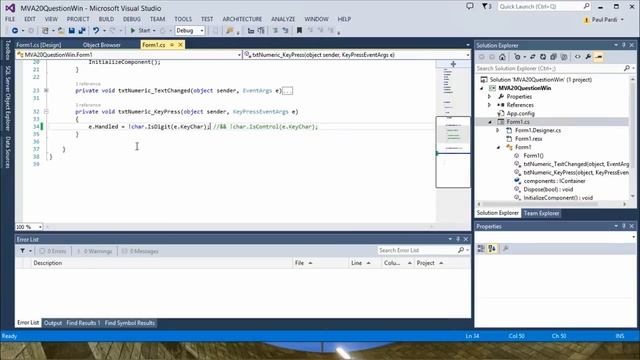This screenshot has height=360, width=640.
Task: Open the notifications flag icon
Action: [486, 6]
